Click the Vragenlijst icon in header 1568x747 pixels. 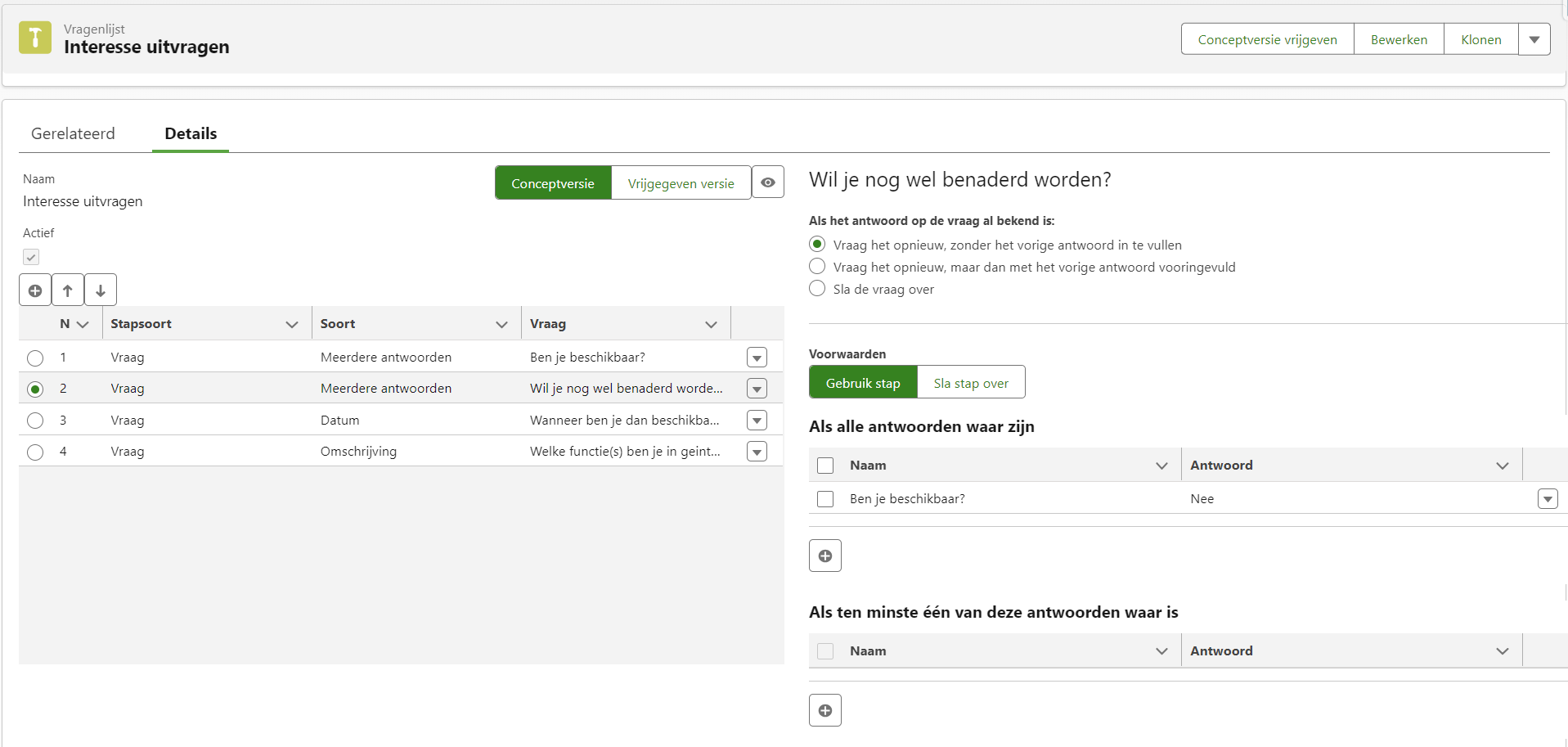tap(35, 38)
